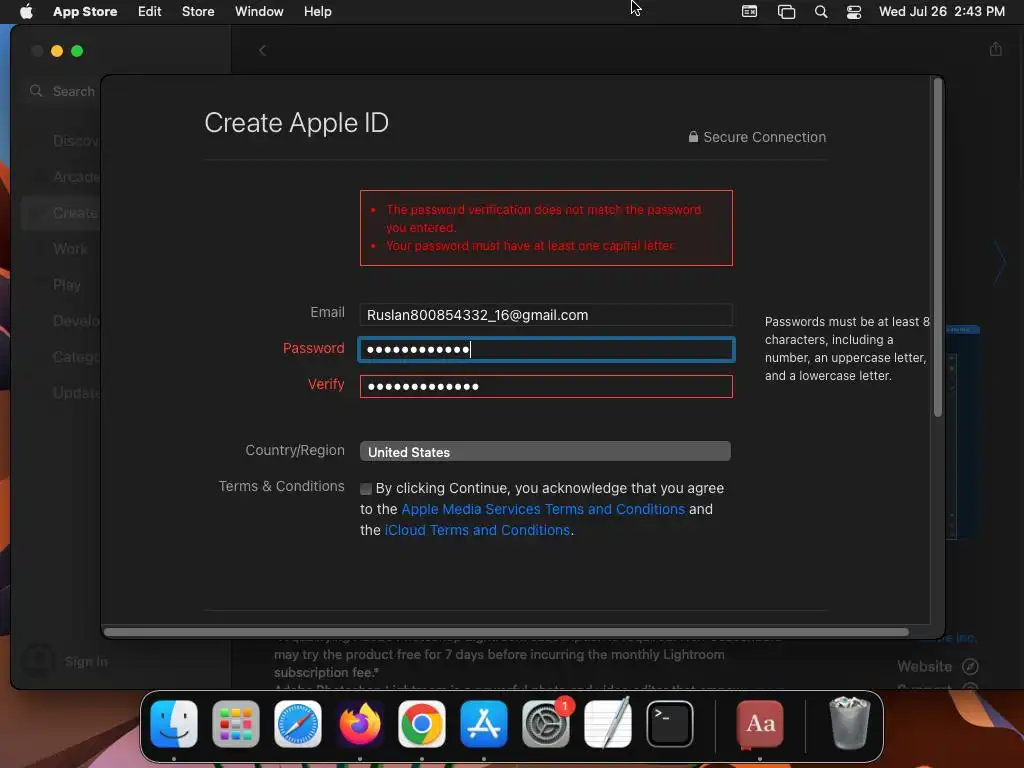Screen dimensions: 1024x768
Task: Click the Password input field
Action: point(546,349)
